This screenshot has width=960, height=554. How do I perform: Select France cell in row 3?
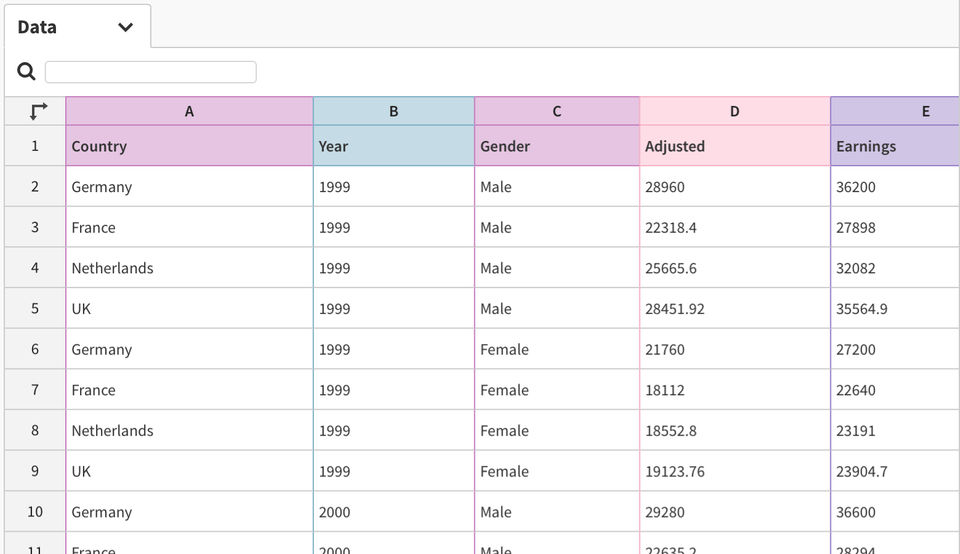189,227
